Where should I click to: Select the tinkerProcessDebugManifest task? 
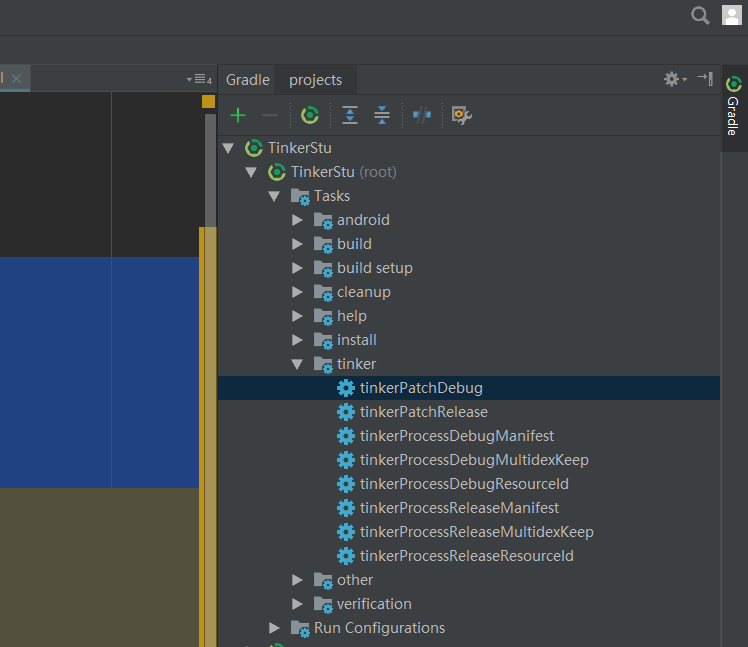[x=456, y=436]
